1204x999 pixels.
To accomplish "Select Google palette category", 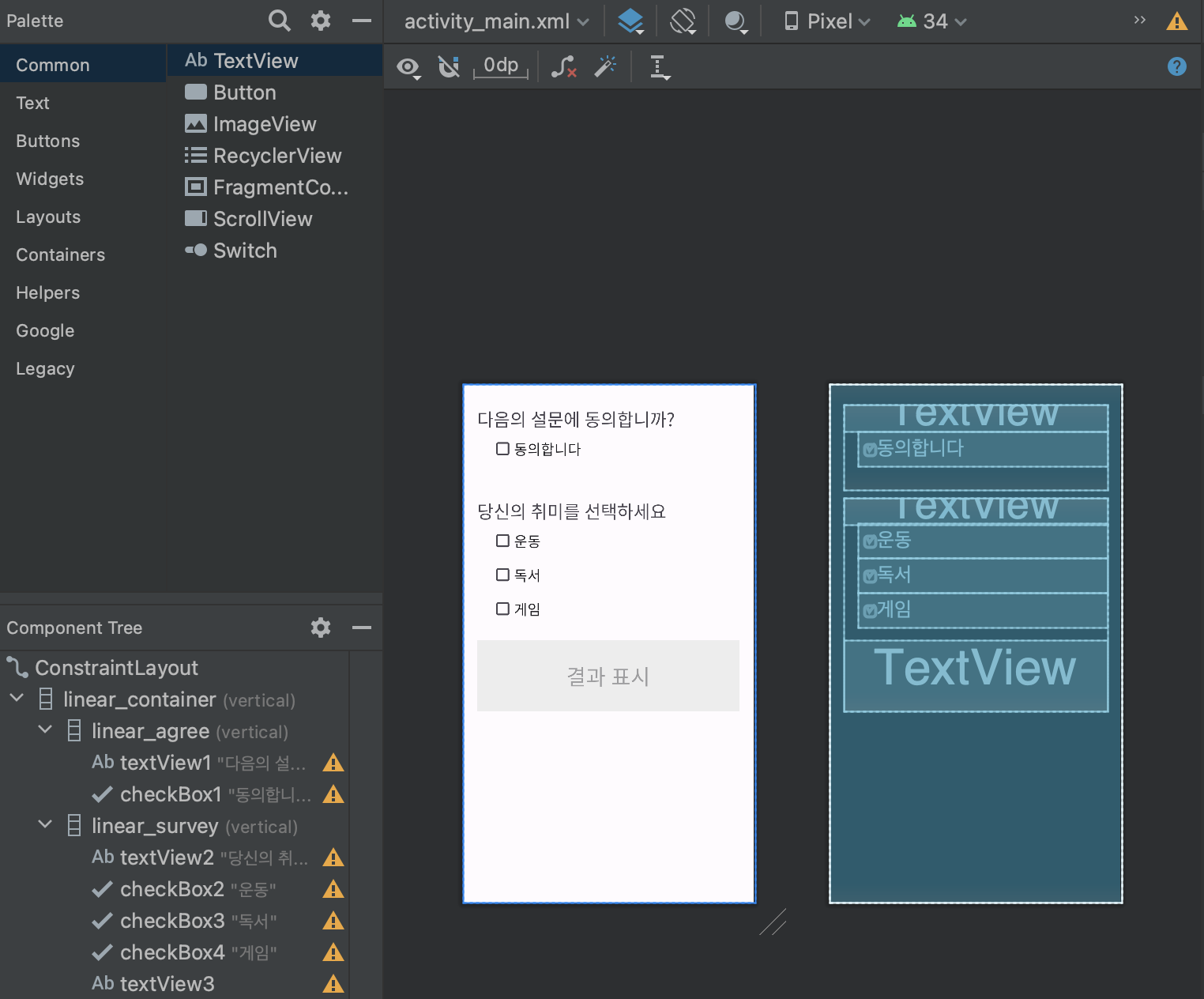I will (x=83, y=330).
